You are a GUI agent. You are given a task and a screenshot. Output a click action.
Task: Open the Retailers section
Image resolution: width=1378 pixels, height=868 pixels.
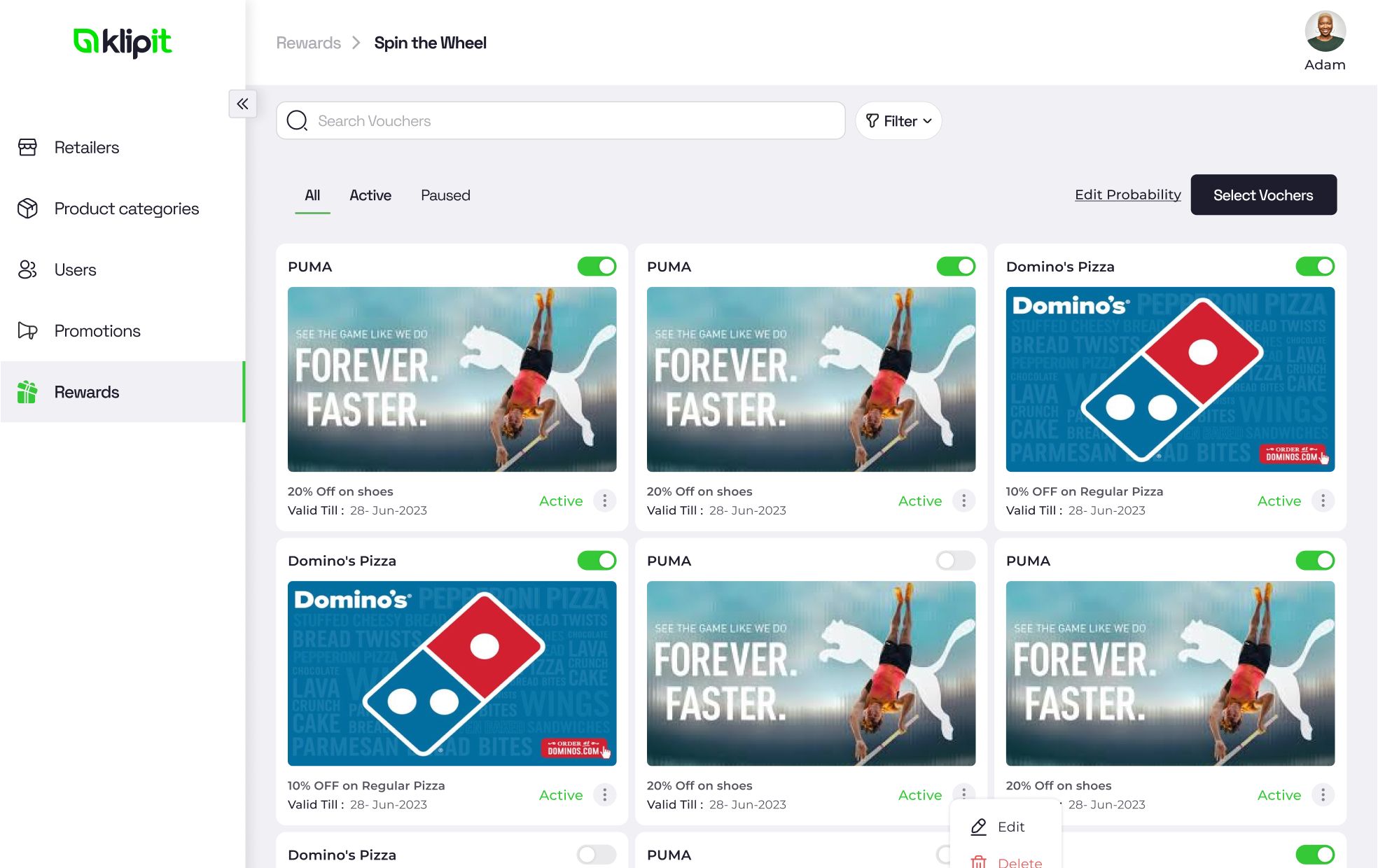pyautogui.click(x=123, y=148)
